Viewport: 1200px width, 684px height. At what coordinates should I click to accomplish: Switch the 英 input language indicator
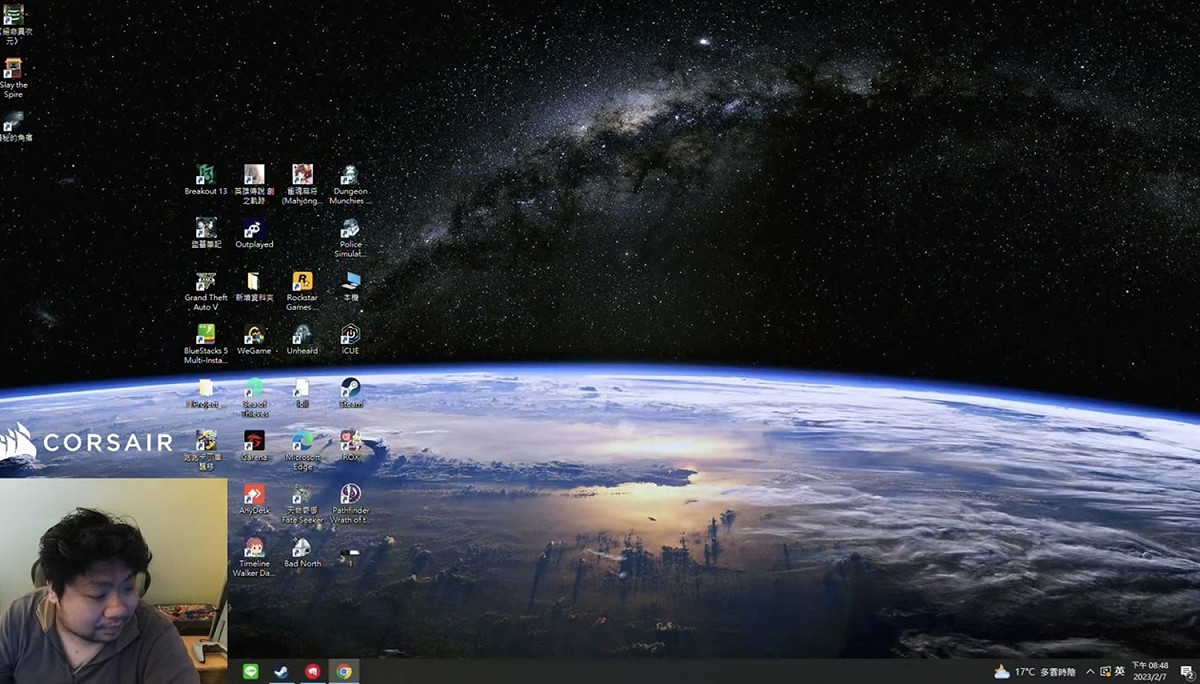click(x=1120, y=671)
